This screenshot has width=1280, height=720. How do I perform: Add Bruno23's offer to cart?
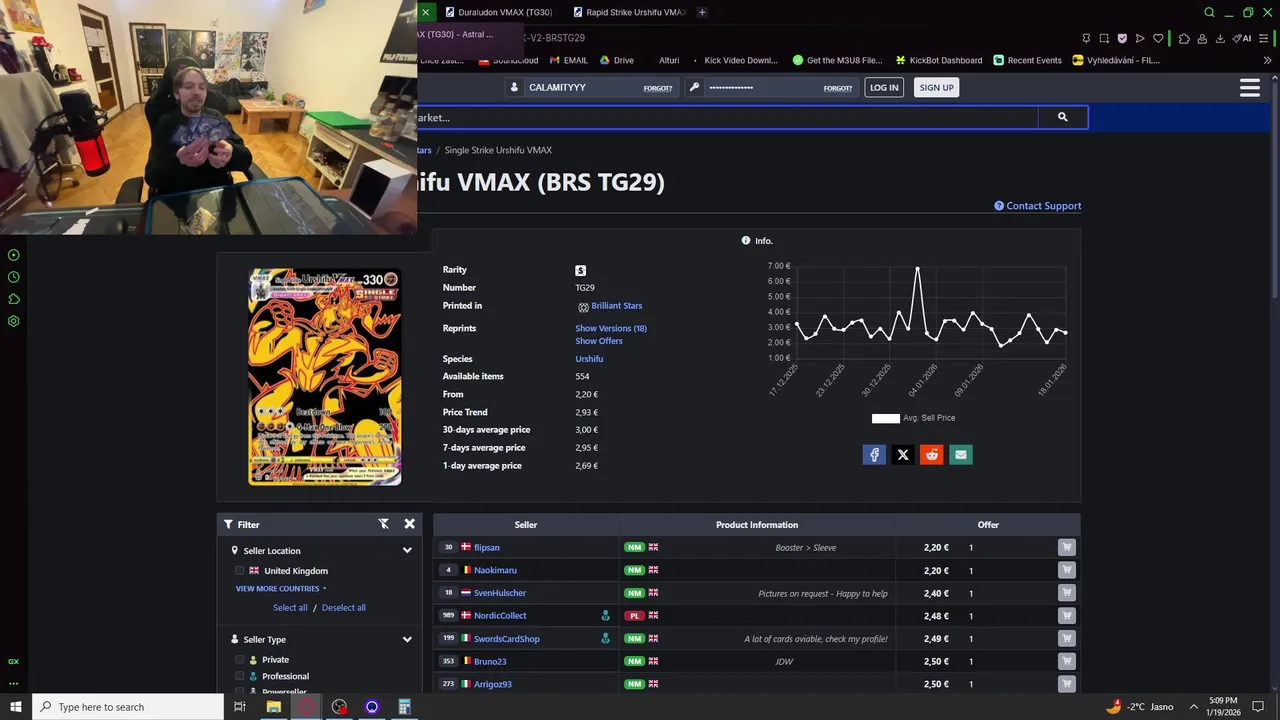[1067, 661]
